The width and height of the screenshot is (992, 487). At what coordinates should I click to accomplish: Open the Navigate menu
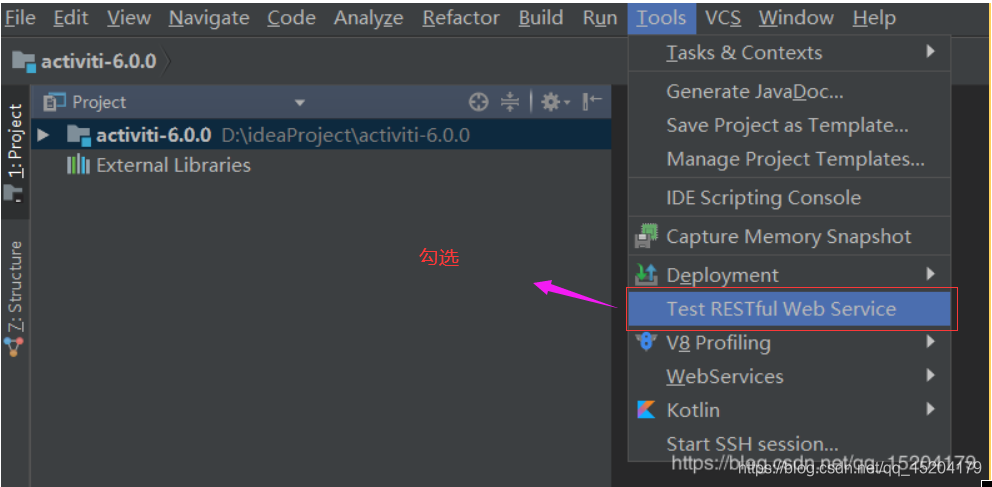pos(209,18)
